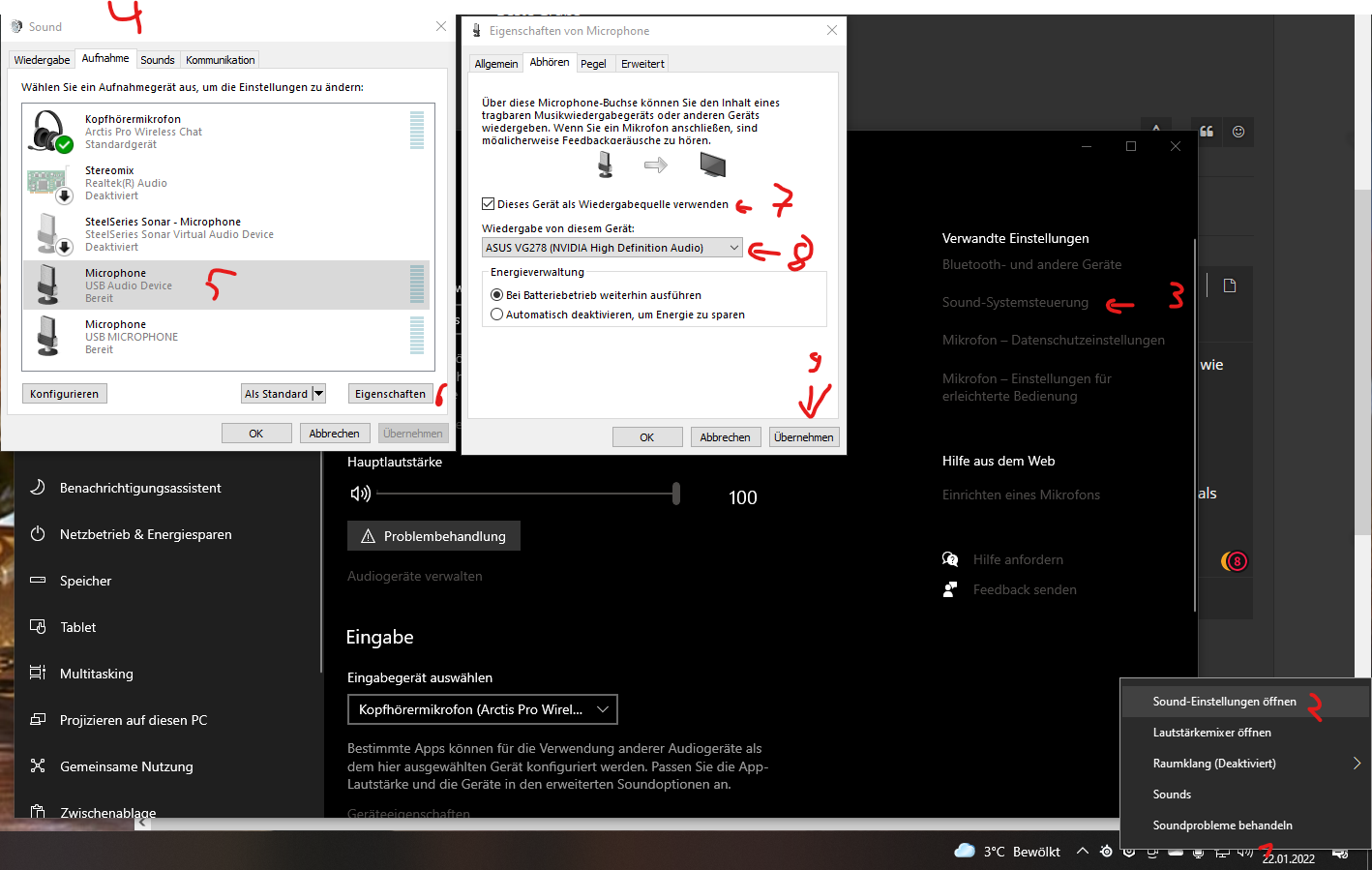Click the Eigenschaften button

(390, 394)
